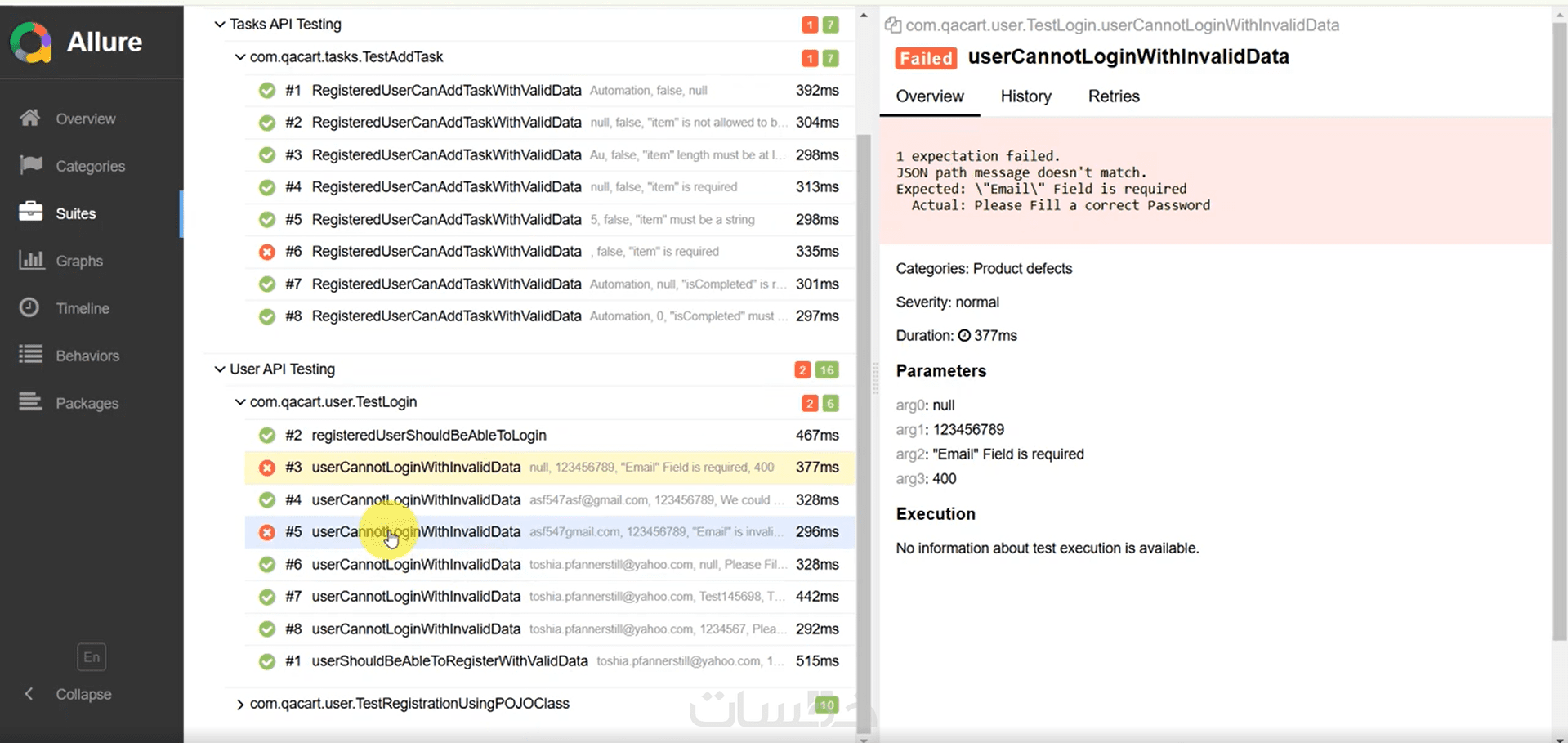The height and width of the screenshot is (743, 1568).
Task: Collapse the Tasks API Testing suite
Action: click(219, 25)
